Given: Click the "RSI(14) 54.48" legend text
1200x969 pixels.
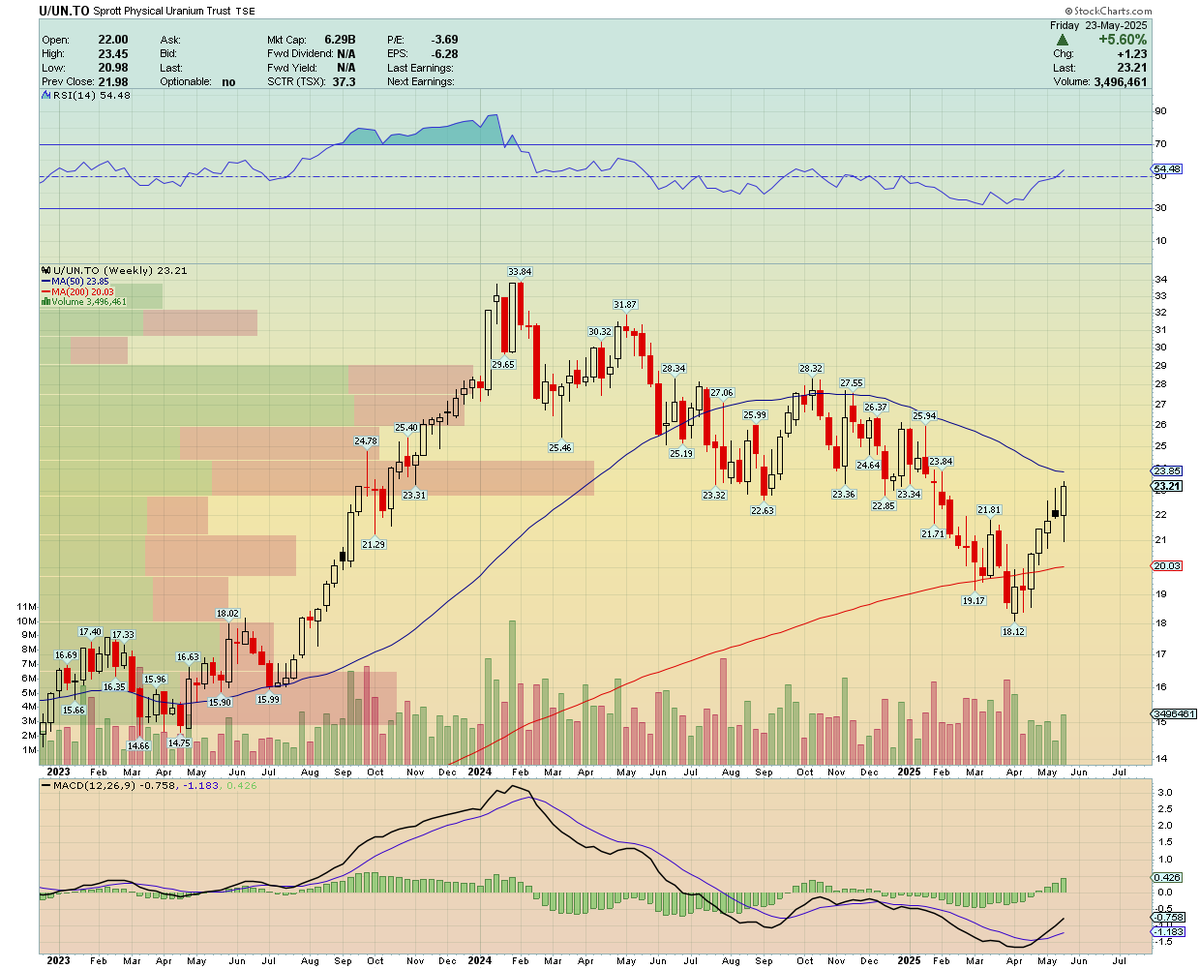Looking at the screenshot, I should coord(92,95).
